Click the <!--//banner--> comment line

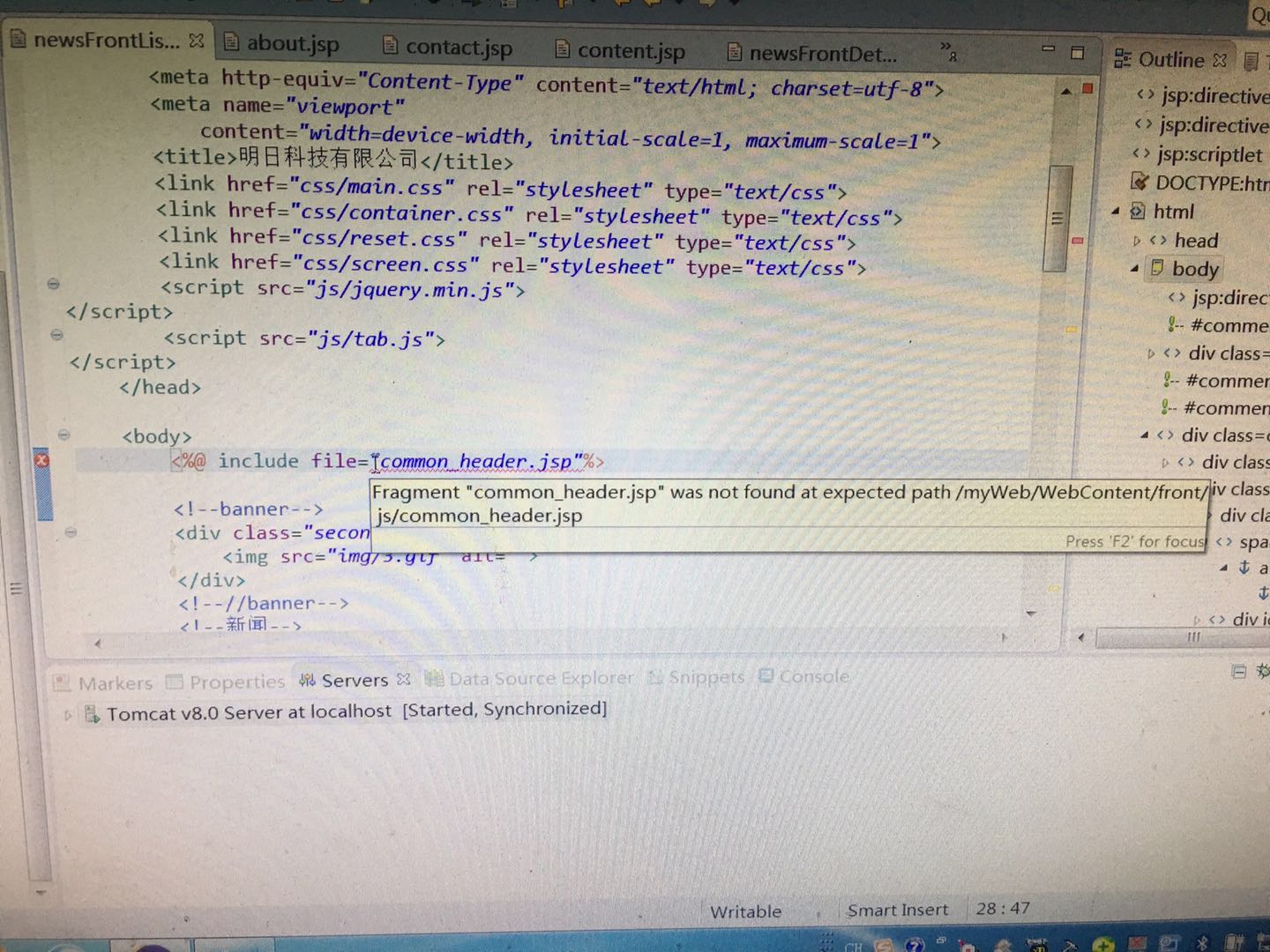264,603
